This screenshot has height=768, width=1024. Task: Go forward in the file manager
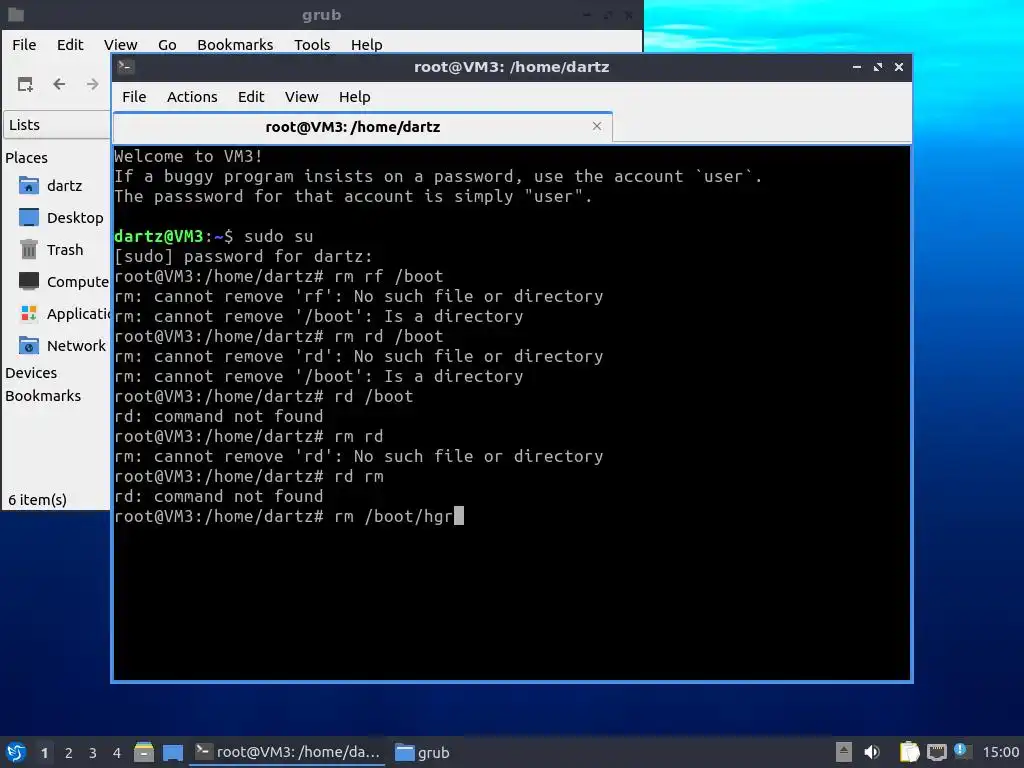(x=93, y=84)
